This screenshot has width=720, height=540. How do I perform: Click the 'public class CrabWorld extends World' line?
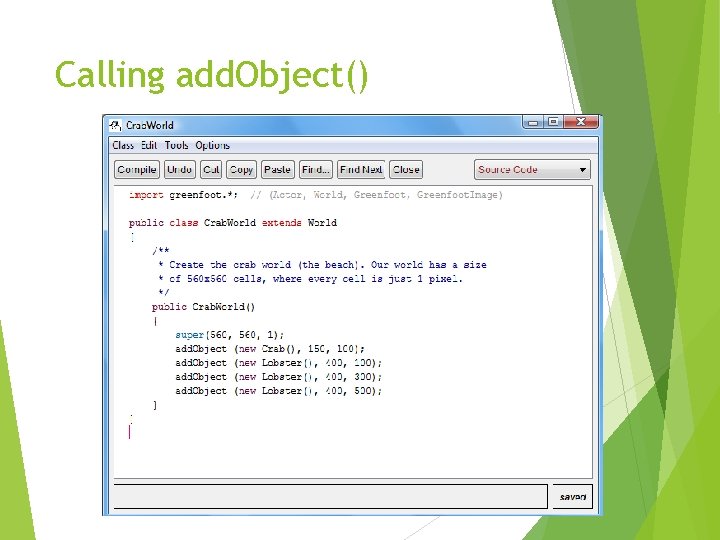(x=233, y=223)
